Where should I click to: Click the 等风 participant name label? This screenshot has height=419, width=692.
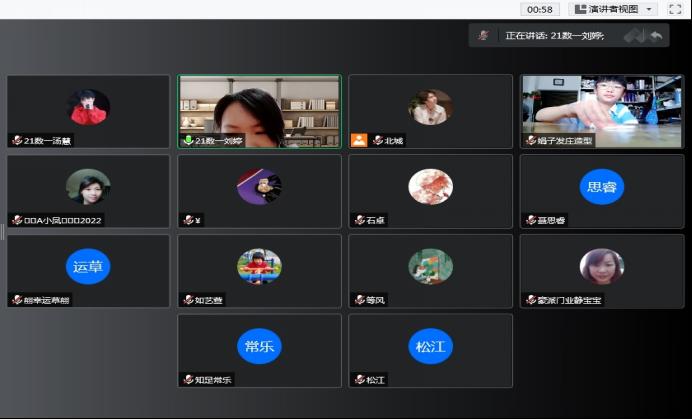[375, 300]
